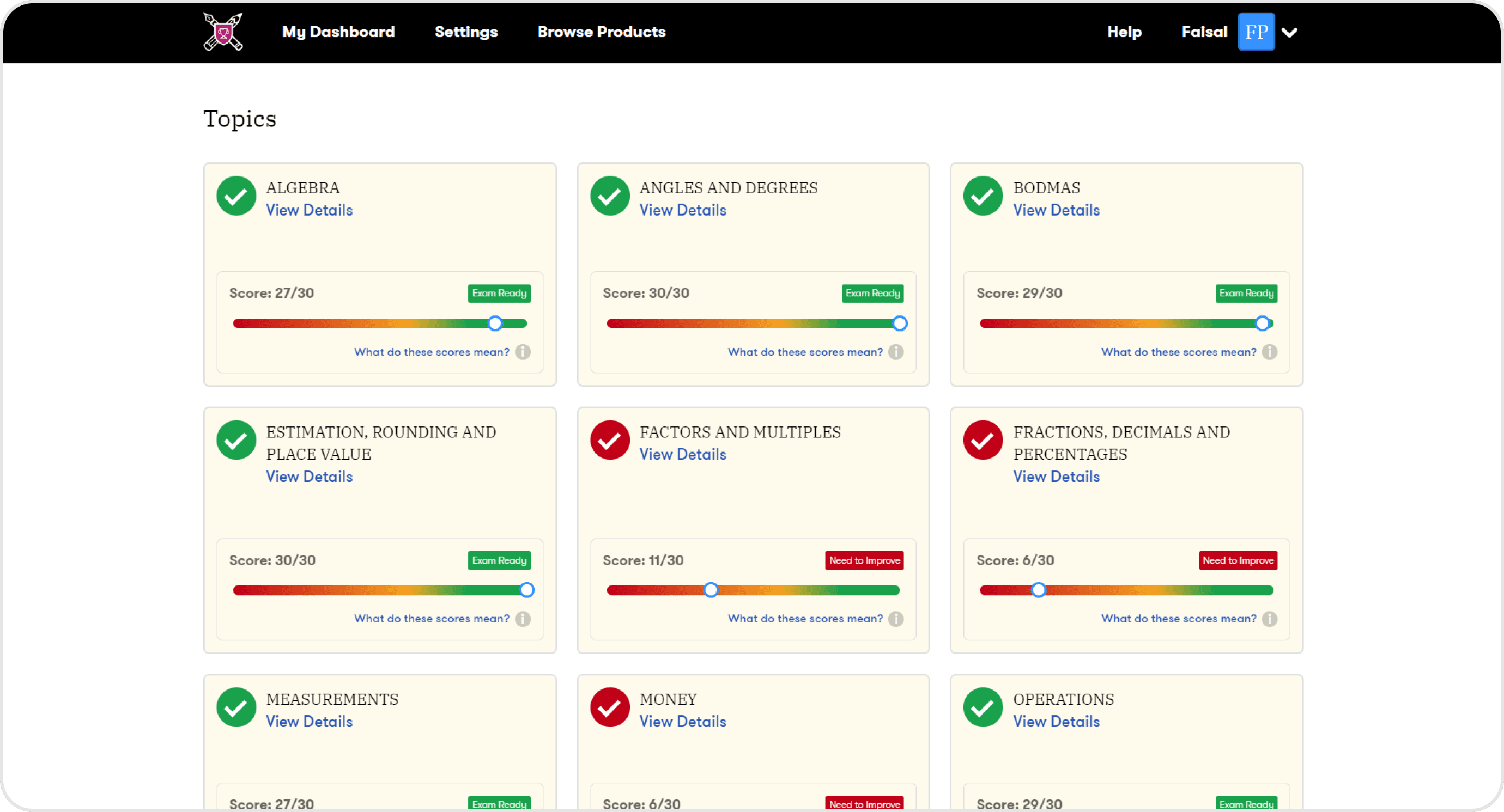The width and height of the screenshot is (1504, 812).
Task: Click the Fractions, Decimals red check icon
Action: [x=983, y=441]
